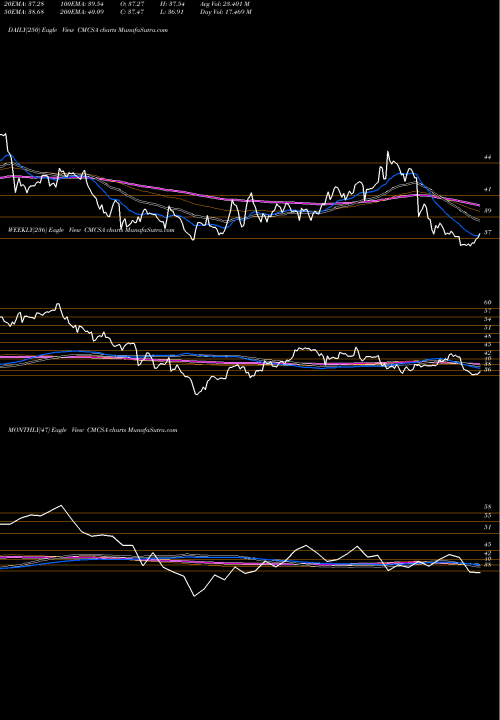Click the Day Vol figure

[226, 12]
